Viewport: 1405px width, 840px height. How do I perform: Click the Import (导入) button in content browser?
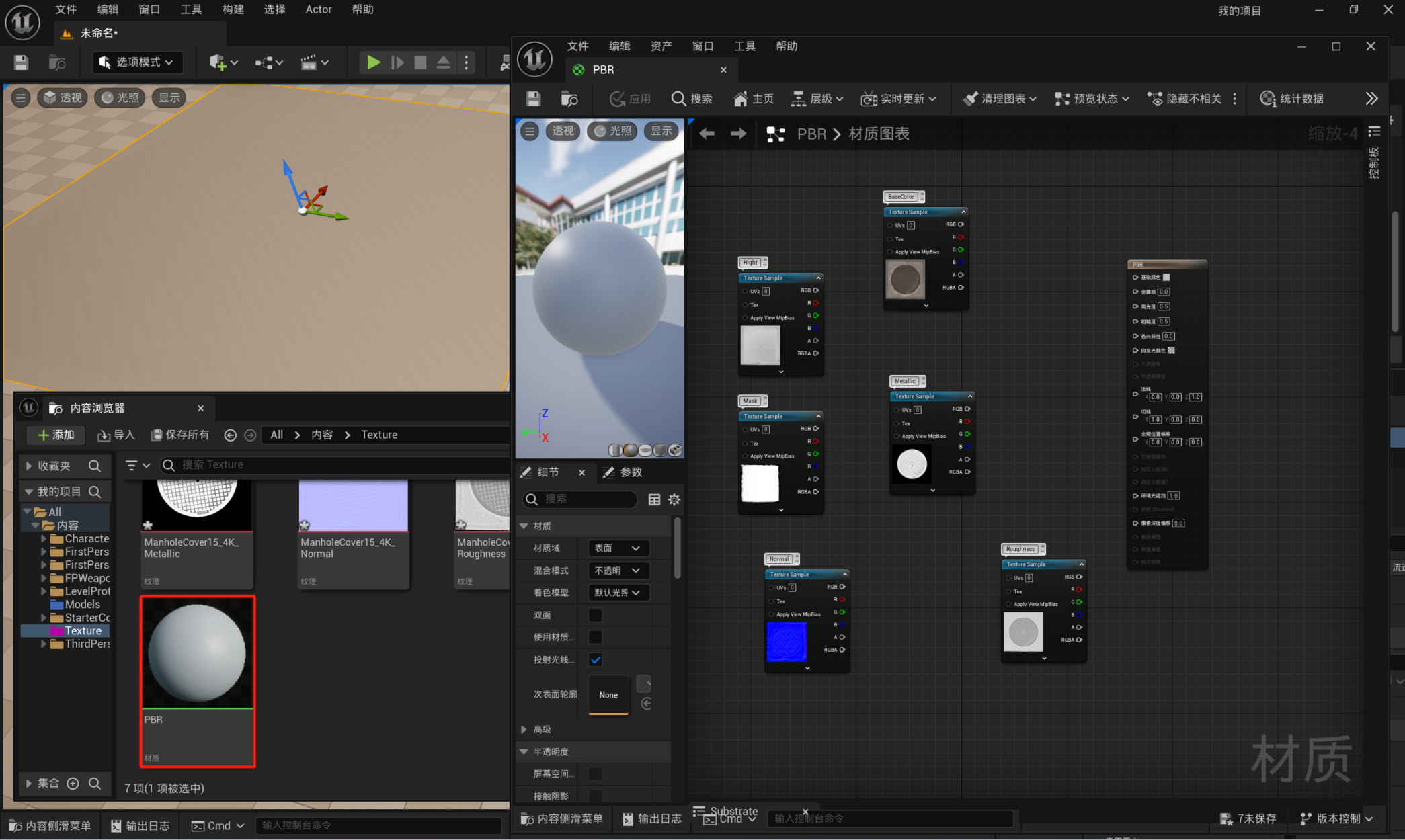click(116, 435)
